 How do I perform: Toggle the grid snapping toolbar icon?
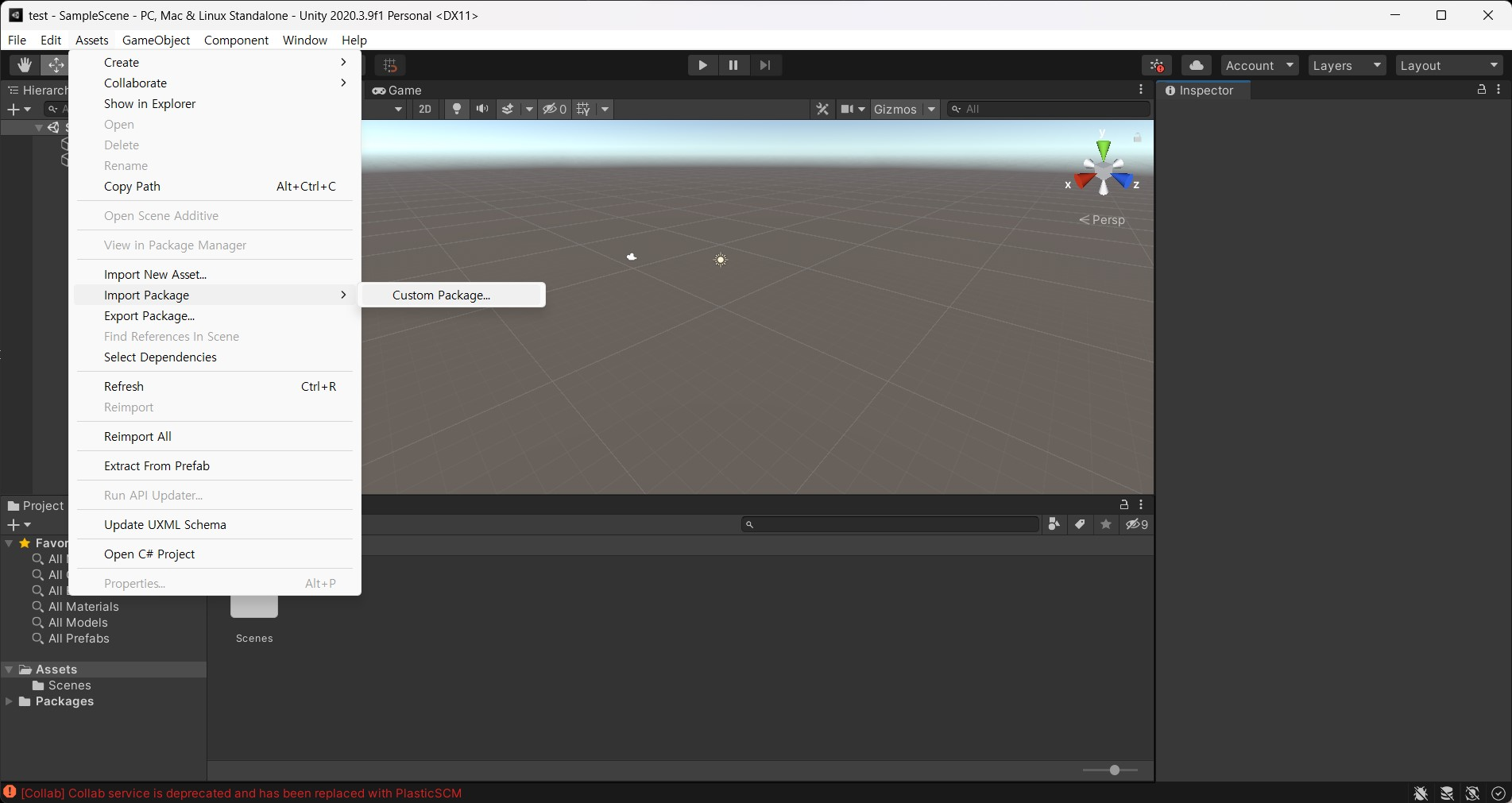(x=390, y=65)
